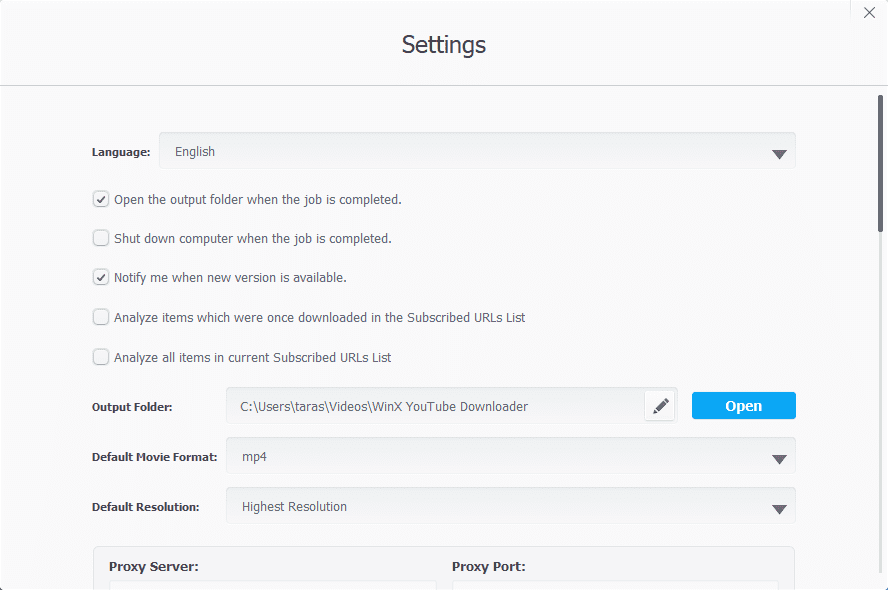The height and width of the screenshot is (590, 888).
Task: Click the Default Movie Format arrow icon
Action: [779, 459]
